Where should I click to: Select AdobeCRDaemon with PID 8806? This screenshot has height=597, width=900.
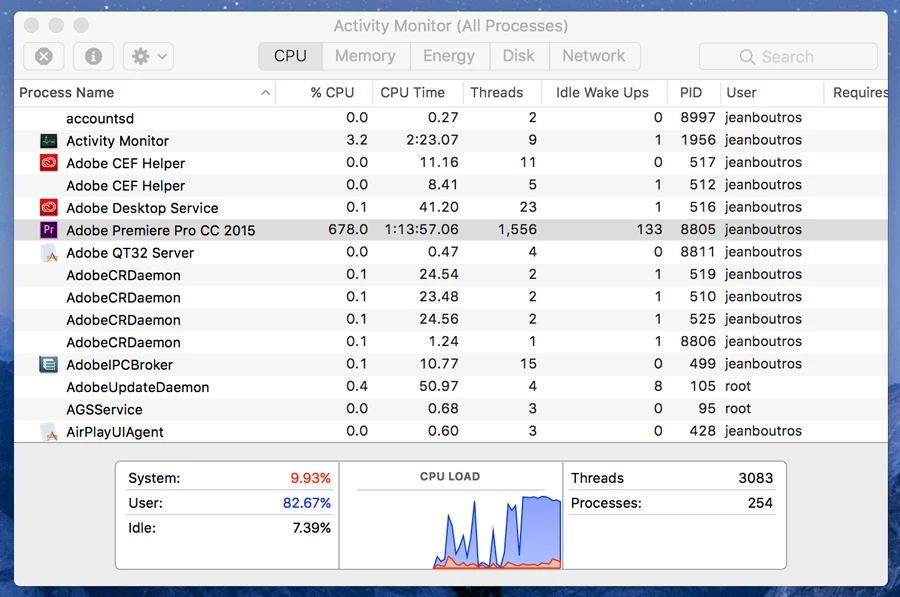coord(451,342)
